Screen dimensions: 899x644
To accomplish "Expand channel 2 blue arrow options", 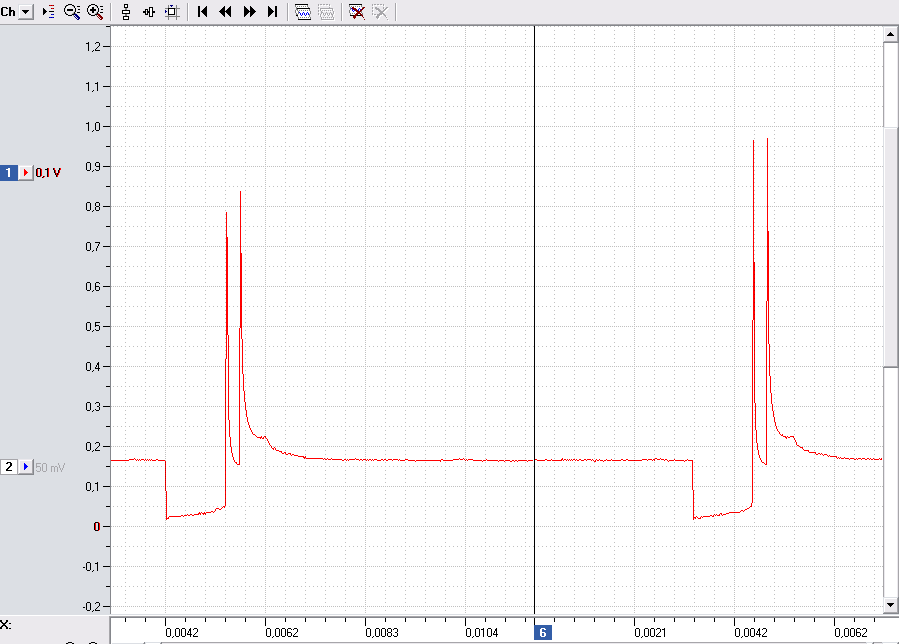I will tap(26, 467).
